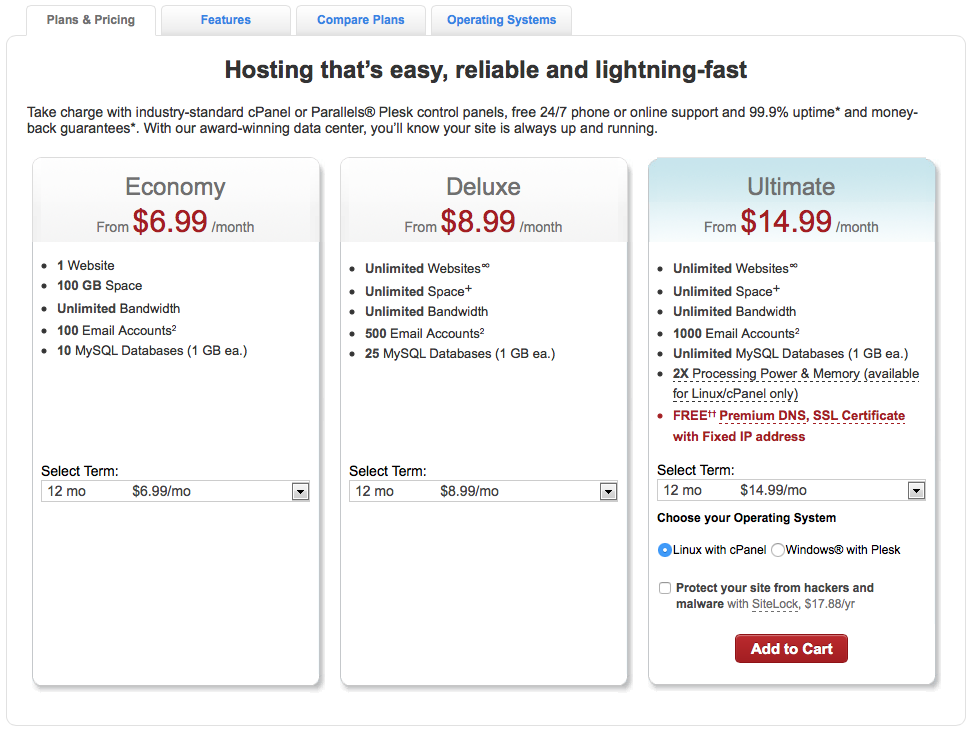The width and height of the screenshot is (972, 732).
Task: Click the Ultimate plan Unlimited Websites feature
Action: click(731, 269)
